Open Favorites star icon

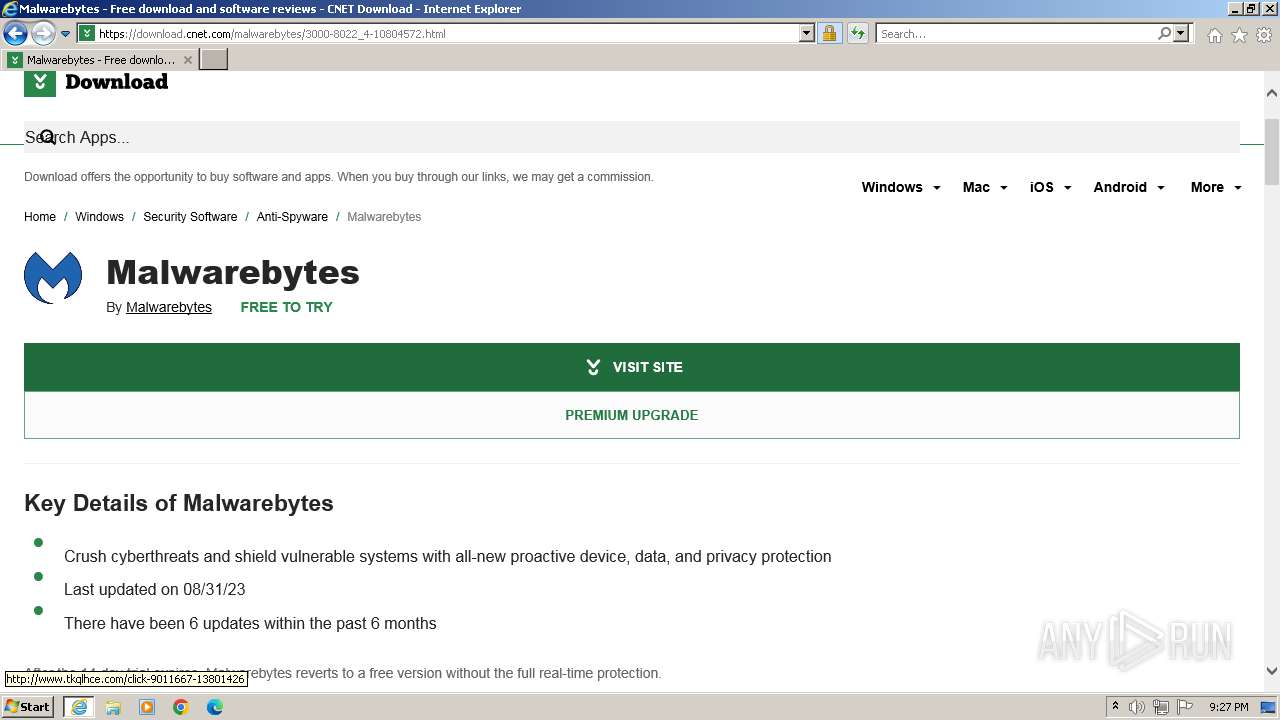(1239, 35)
